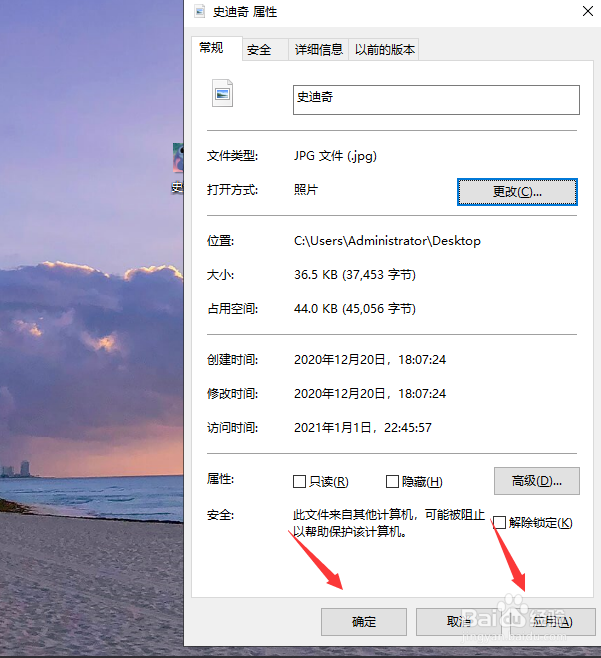The image size is (601, 658).
Task: Click the file name field 史迪奇
Action: pyautogui.click(x=436, y=100)
